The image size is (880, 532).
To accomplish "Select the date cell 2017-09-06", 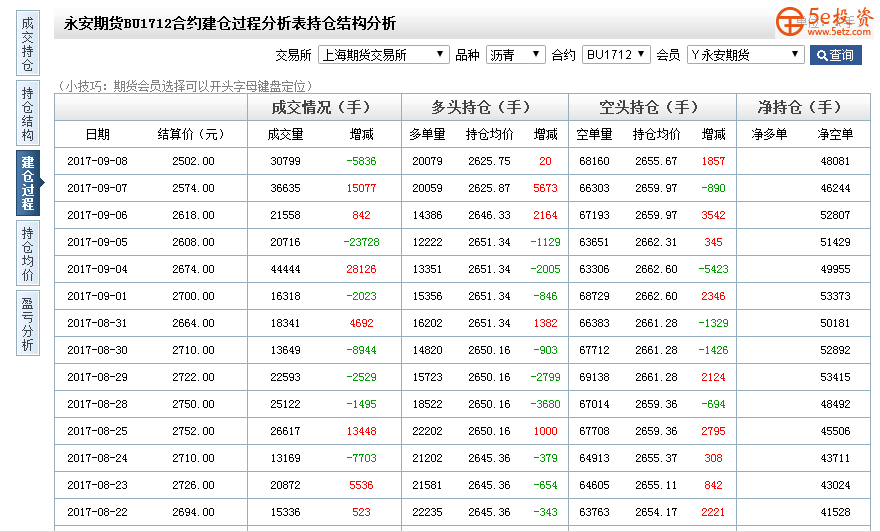I will pos(98,215).
